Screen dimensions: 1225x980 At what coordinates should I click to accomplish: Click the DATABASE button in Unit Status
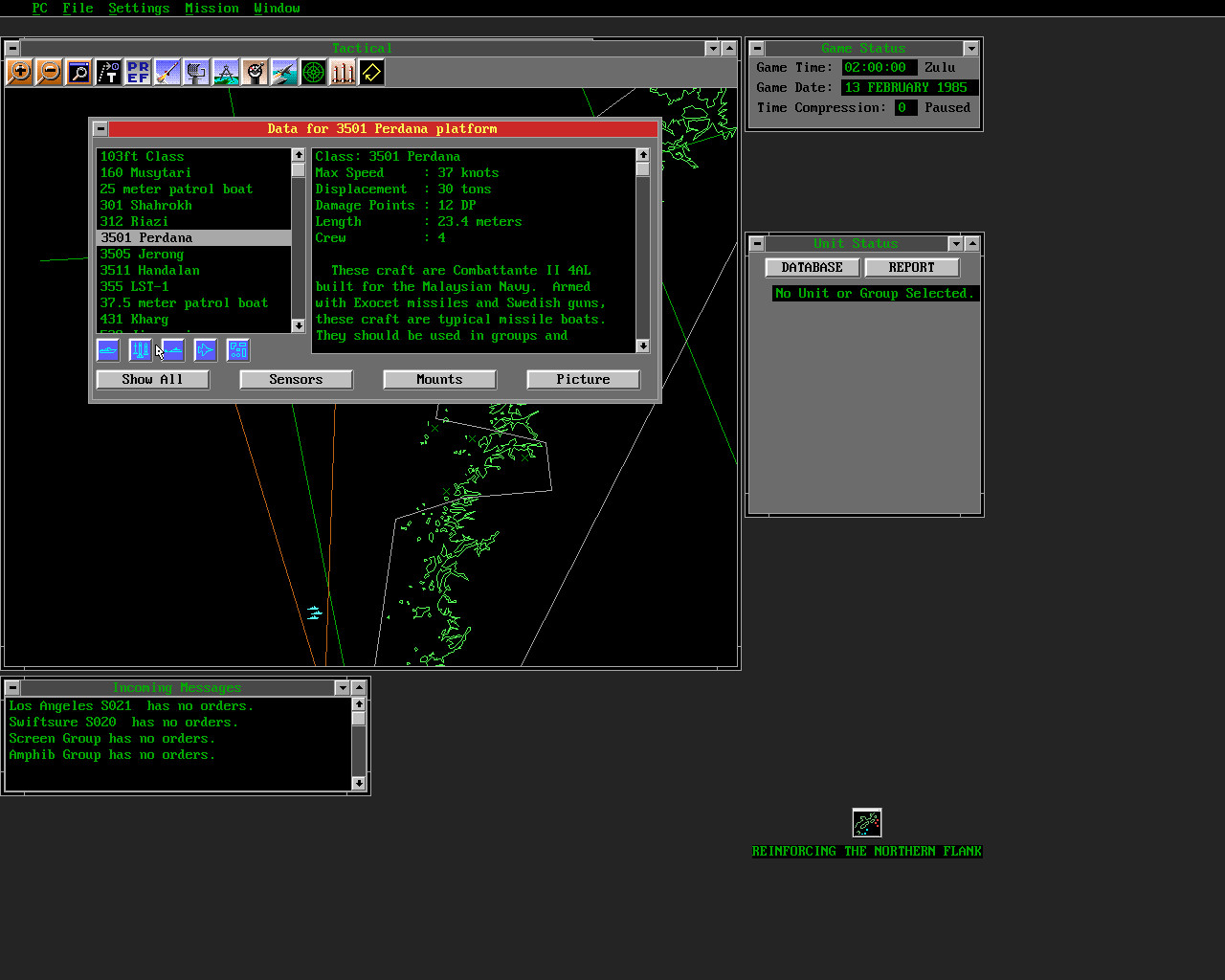[x=813, y=268]
